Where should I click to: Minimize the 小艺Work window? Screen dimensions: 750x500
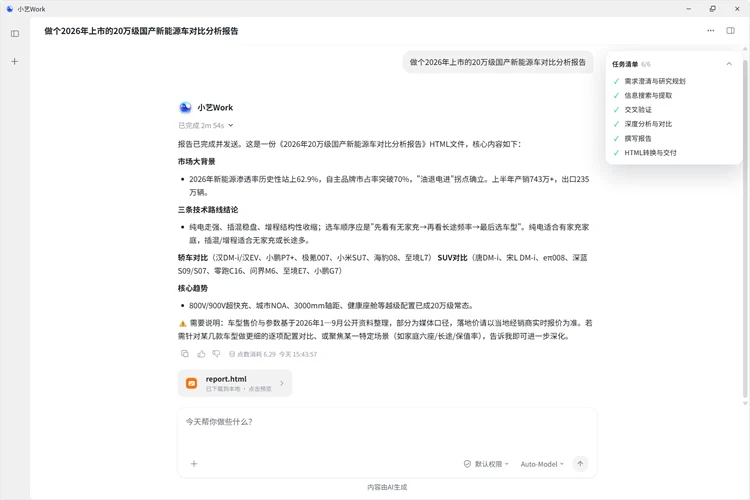(x=688, y=9)
